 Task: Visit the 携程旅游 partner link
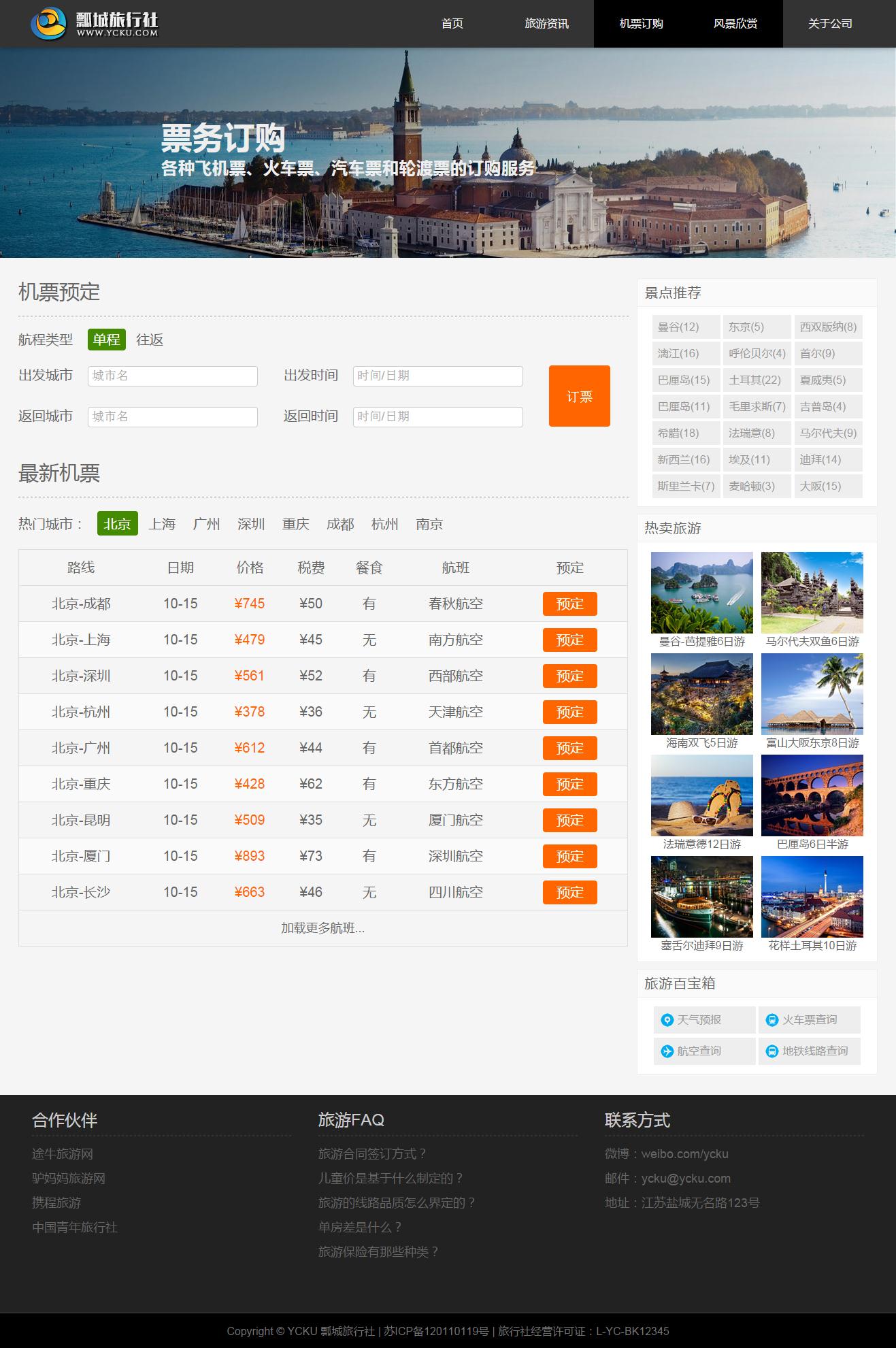click(56, 1203)
